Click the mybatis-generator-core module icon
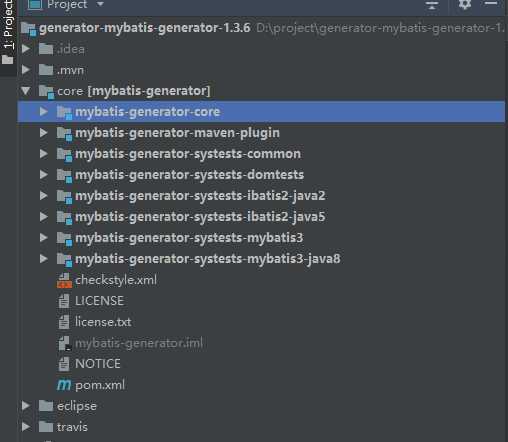 (64, 113)
